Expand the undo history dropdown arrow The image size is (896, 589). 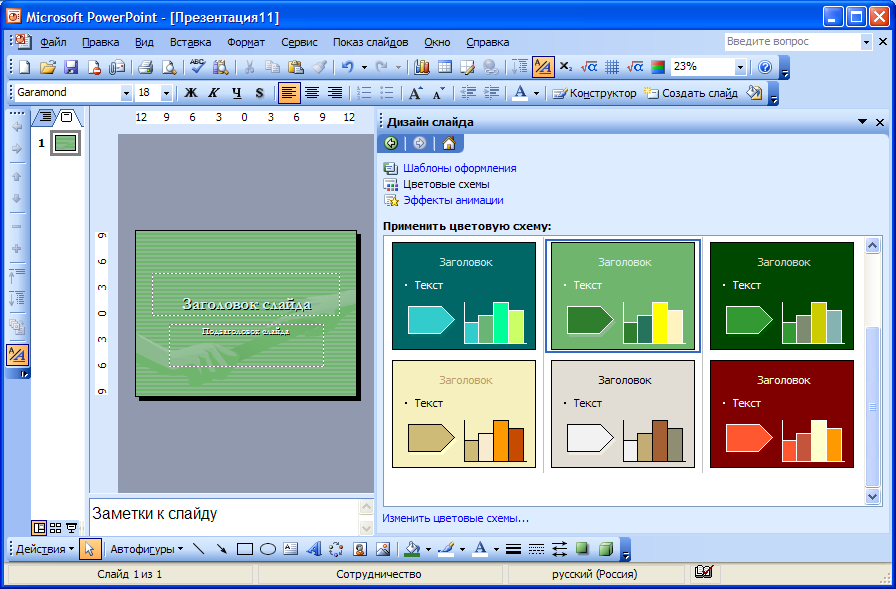[364, 67]
